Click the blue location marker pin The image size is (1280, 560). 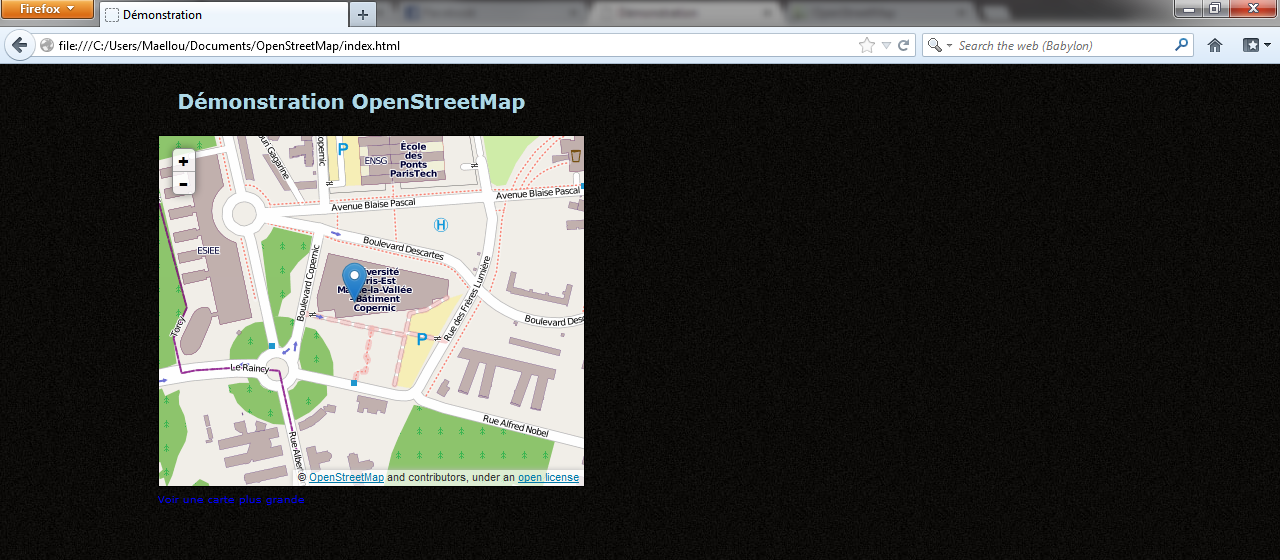[x=354, y=280]
